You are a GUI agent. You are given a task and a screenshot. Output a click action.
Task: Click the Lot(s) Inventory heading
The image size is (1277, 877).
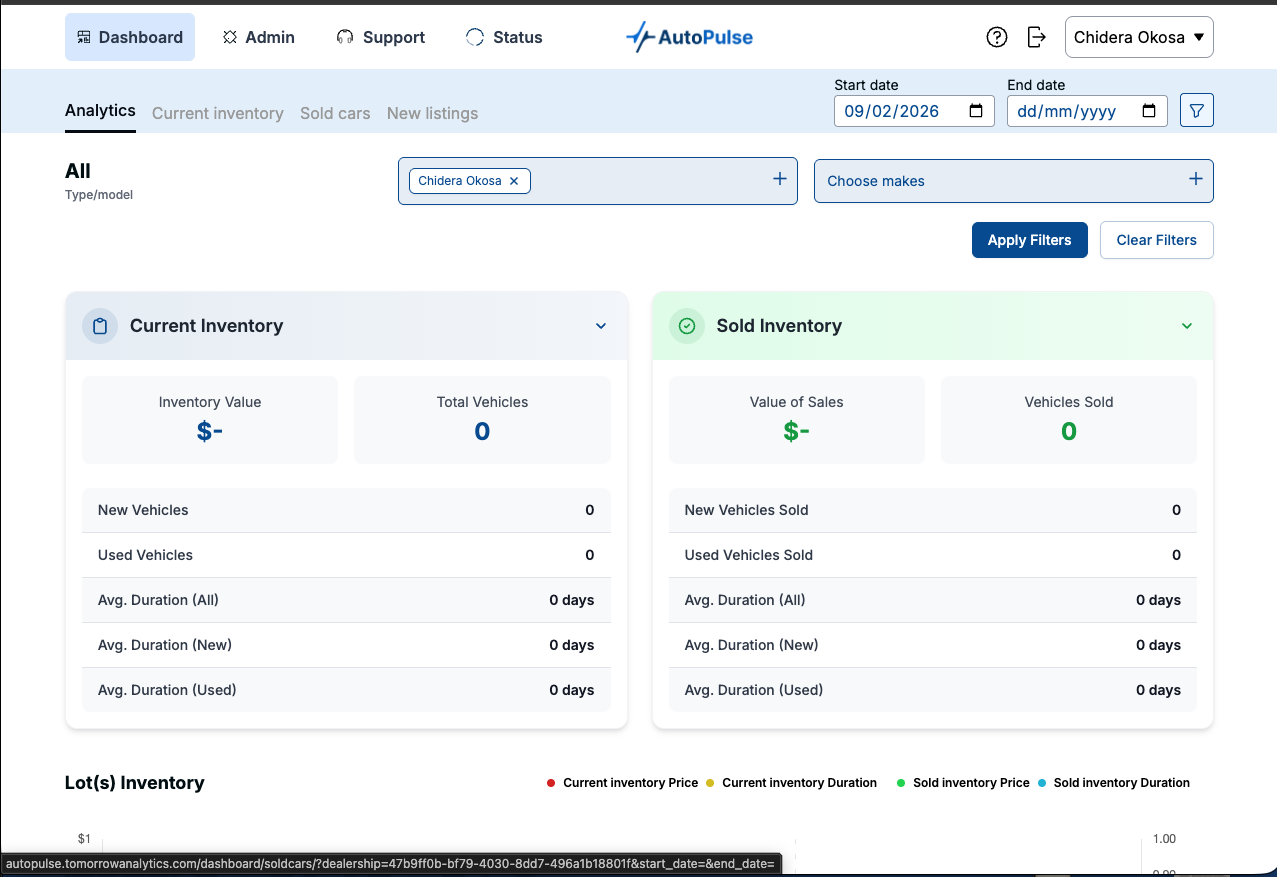tap(135, 783)
